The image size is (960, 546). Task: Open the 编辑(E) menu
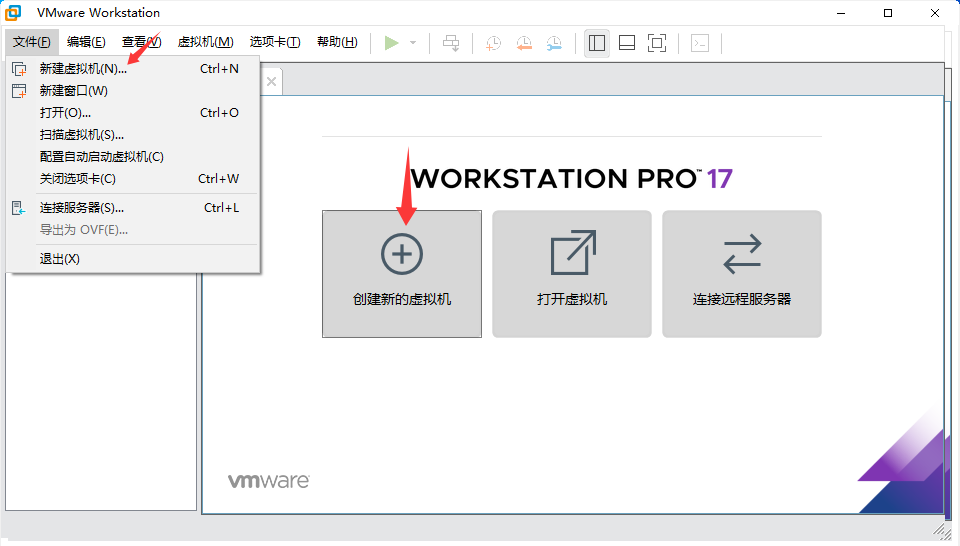86,42
